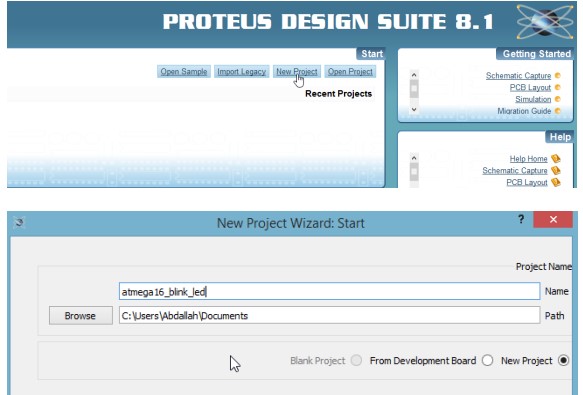Image resolution: width=583 pixels, height=395 pixels.
Task: Click the orange dot next to Migration Guide
Action: coord(558,111)
